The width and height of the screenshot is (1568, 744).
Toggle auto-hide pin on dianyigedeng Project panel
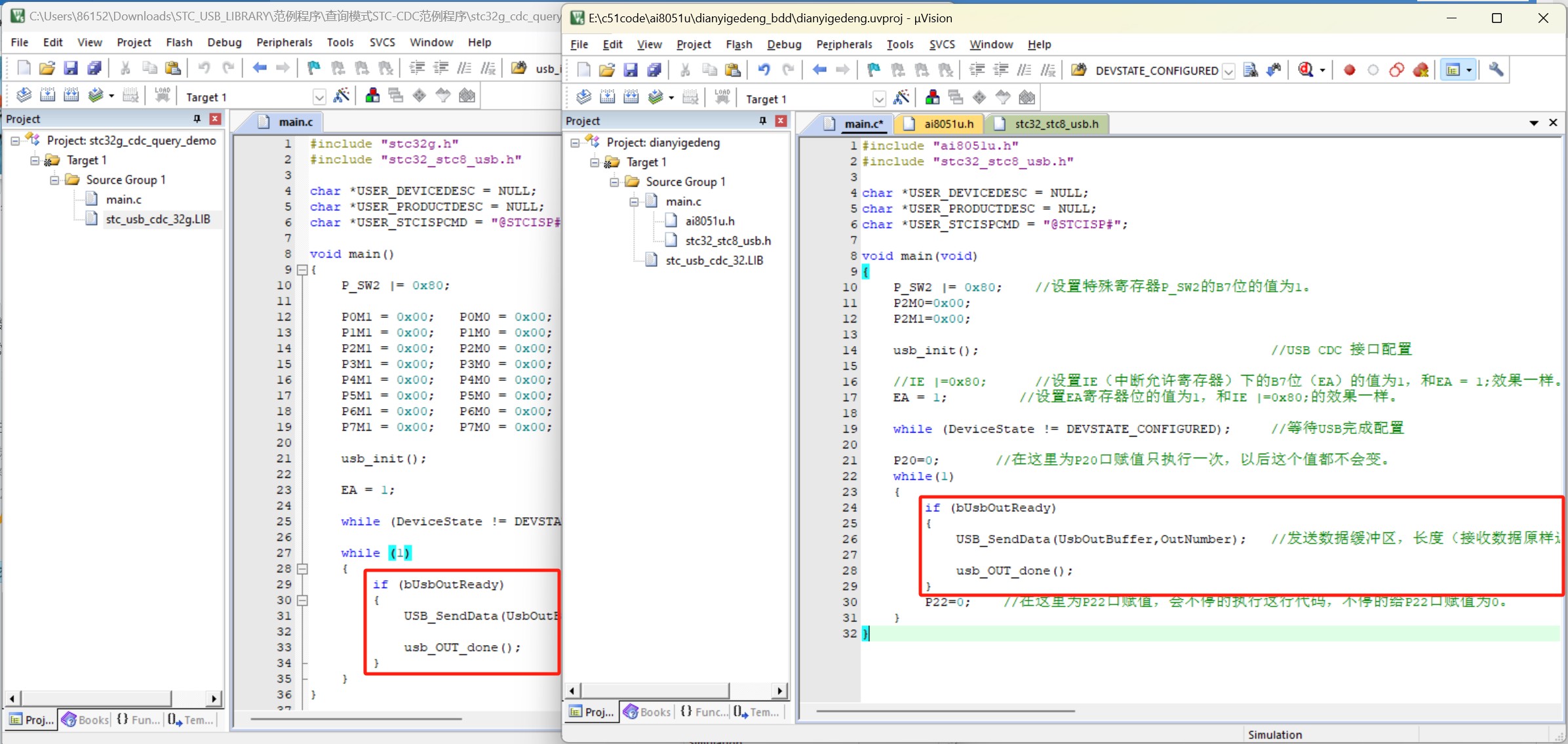tap(762, 121)
